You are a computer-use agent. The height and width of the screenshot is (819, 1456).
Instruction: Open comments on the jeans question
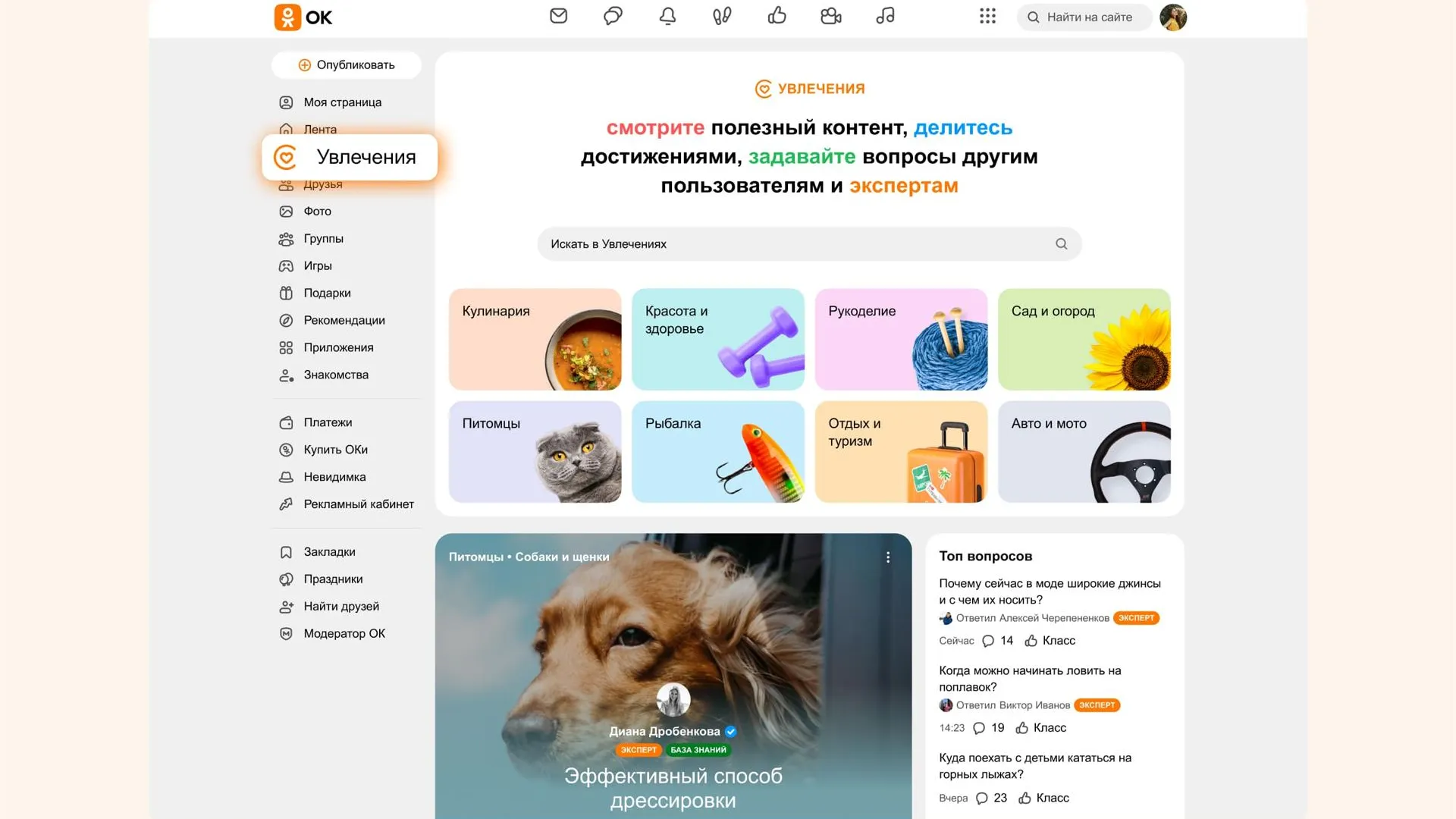pos(997,641)
